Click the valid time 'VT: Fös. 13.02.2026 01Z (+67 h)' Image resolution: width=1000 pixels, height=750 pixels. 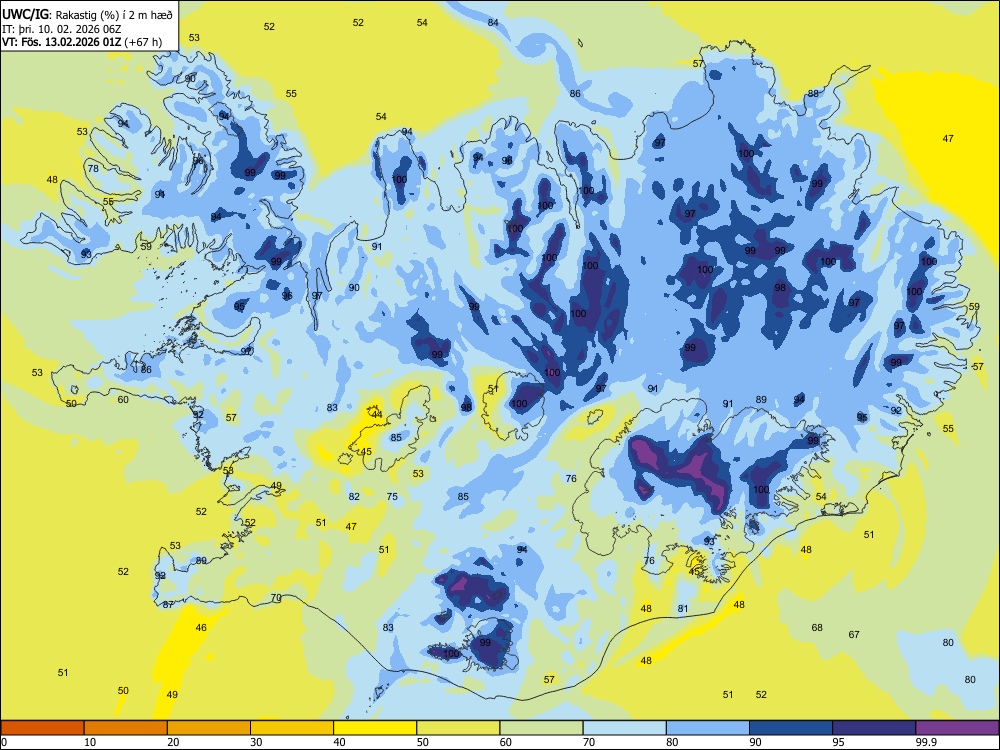coord(82,42)
